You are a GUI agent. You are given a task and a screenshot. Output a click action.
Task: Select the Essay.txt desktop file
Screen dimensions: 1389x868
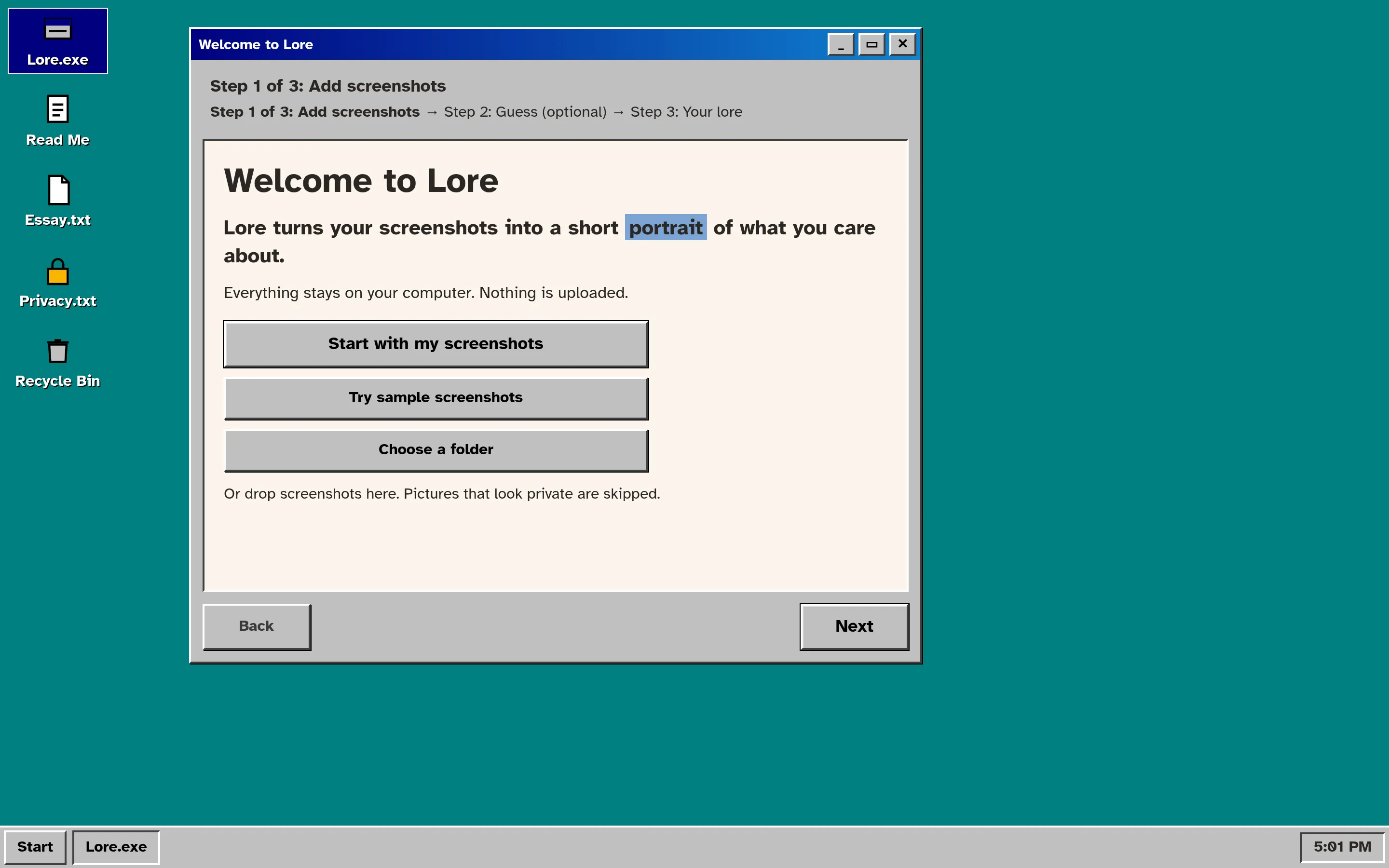coord(57,202)
